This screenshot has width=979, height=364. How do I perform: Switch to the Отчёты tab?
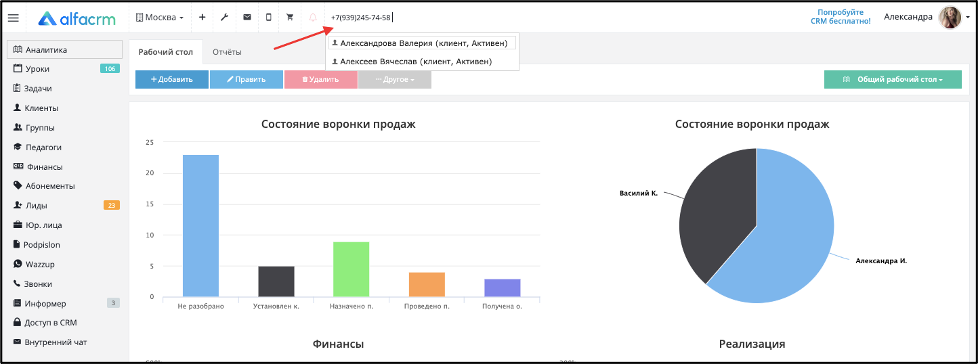(227, 52)
